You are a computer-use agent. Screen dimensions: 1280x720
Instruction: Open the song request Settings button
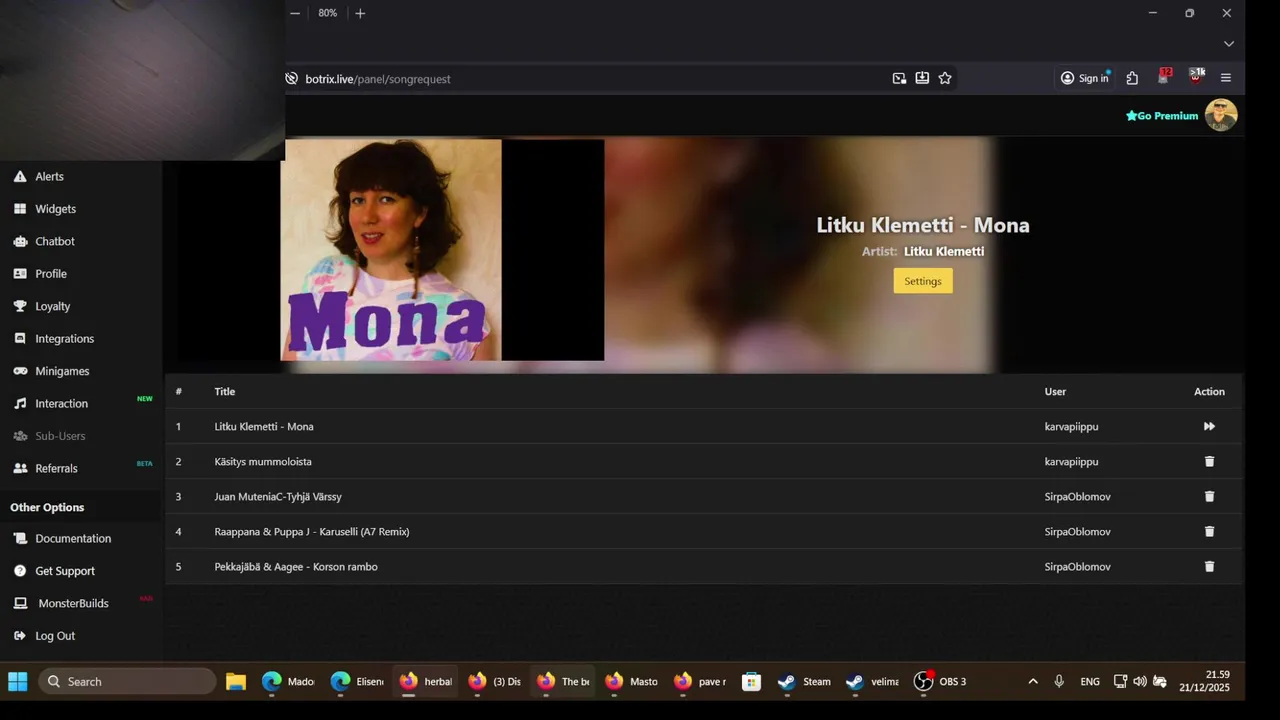pyautogui.click(x=923, y=281)
